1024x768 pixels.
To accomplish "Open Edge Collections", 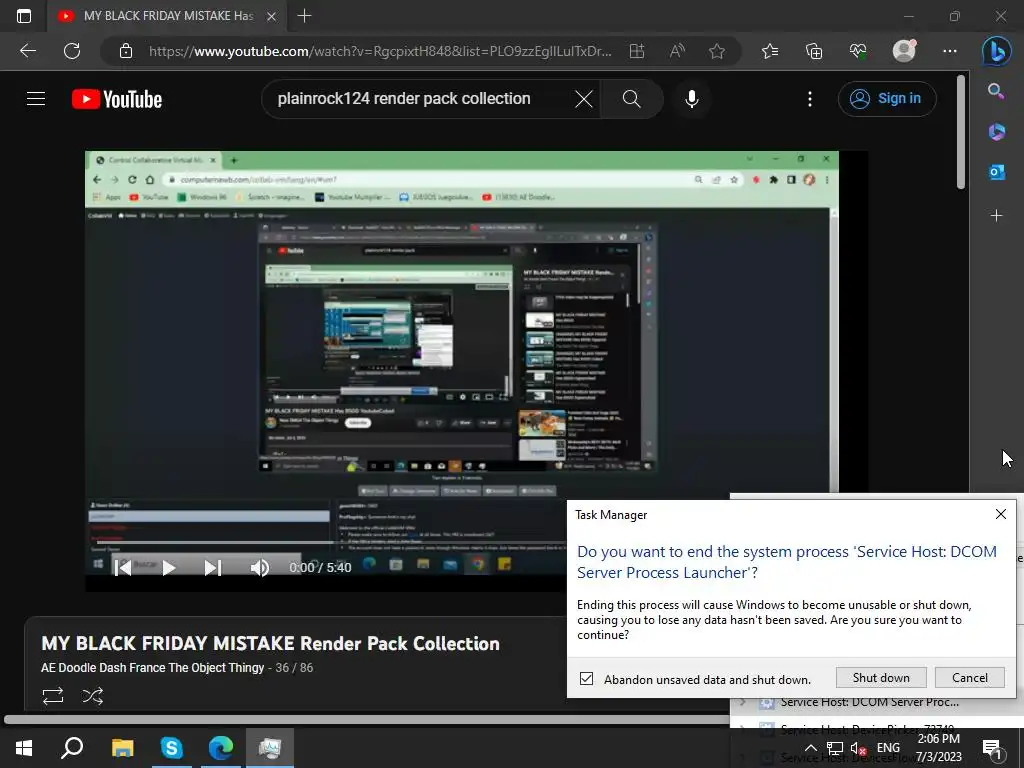I will click(814, 51).
